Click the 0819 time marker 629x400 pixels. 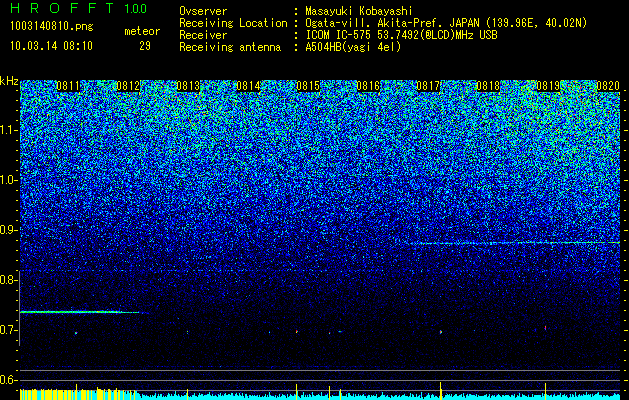coord(548,86)
